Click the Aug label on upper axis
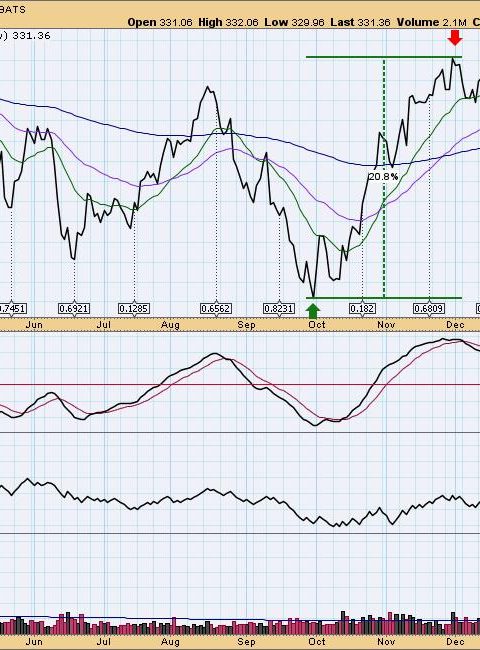480x650 pixels. (170, 325)
